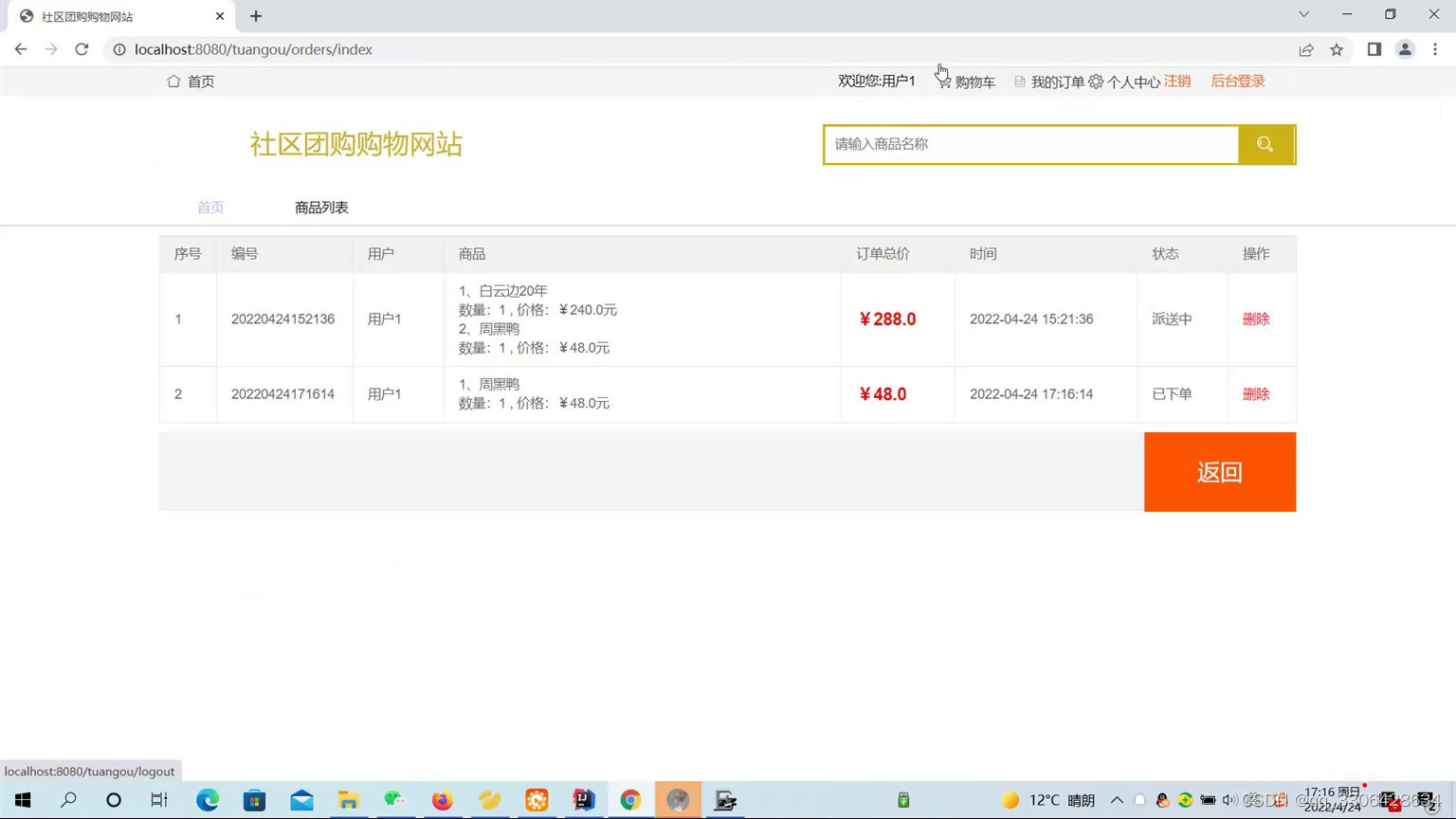Click the orange 返回 button
Image resolution: width=1456 pixels, height=819 pixels.
tap(1220, 472)
